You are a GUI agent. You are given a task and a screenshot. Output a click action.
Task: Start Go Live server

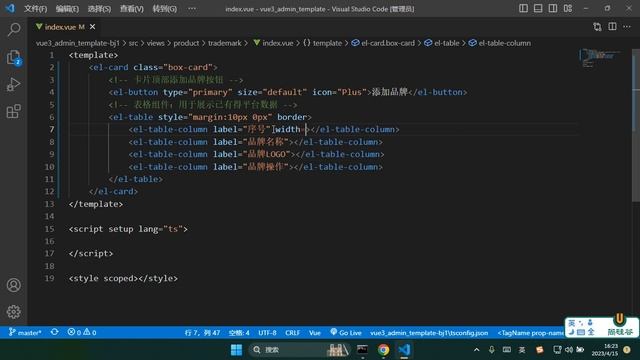[346, 333]
